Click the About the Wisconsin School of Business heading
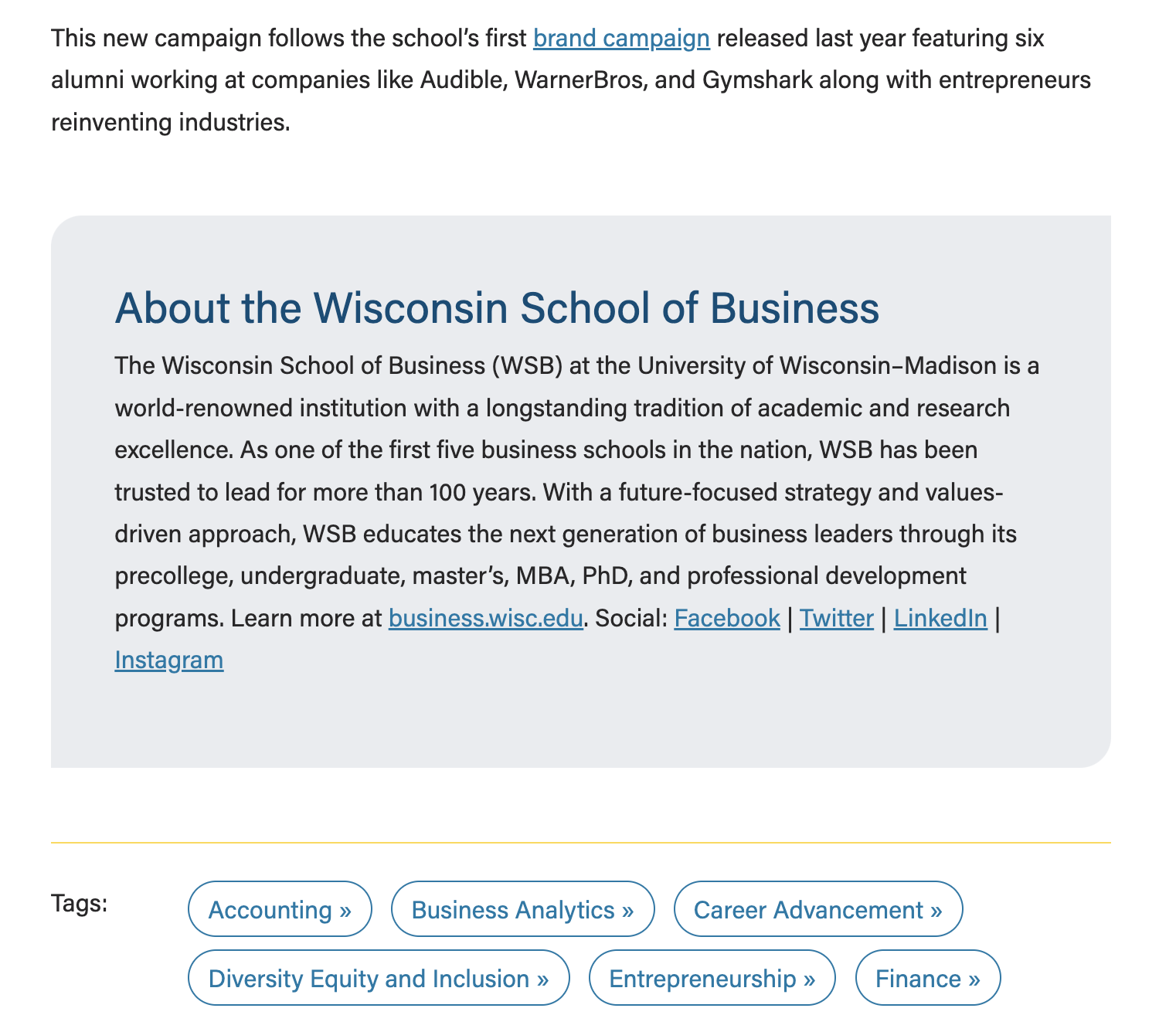 pos(497,307)
